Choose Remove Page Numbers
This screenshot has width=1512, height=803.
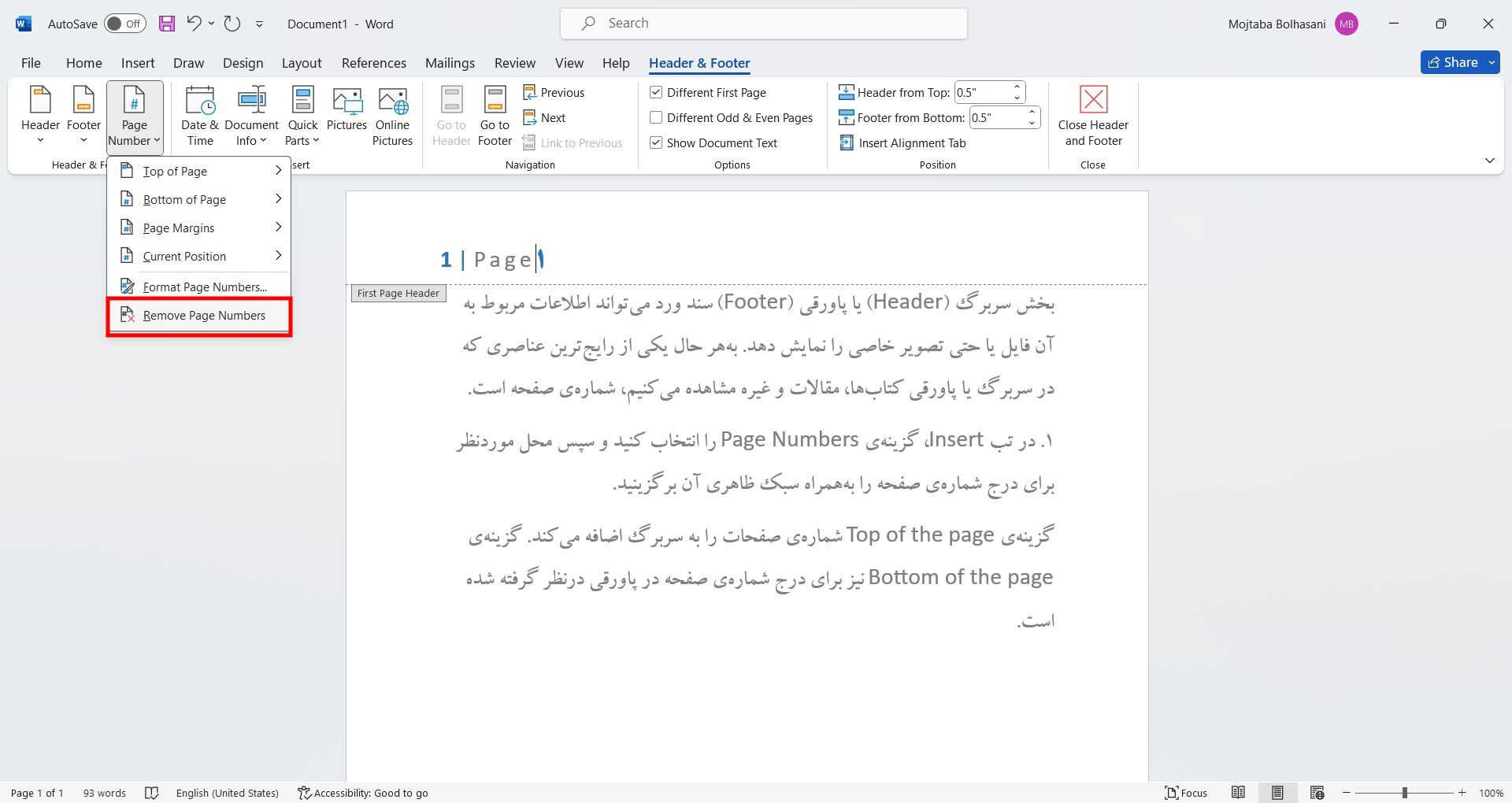pyautogui.click(x=199, y=316)
